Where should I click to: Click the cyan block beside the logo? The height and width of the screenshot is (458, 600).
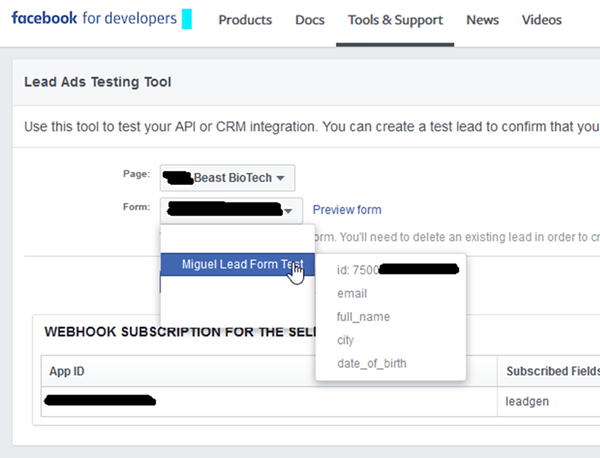pos(186,19)
